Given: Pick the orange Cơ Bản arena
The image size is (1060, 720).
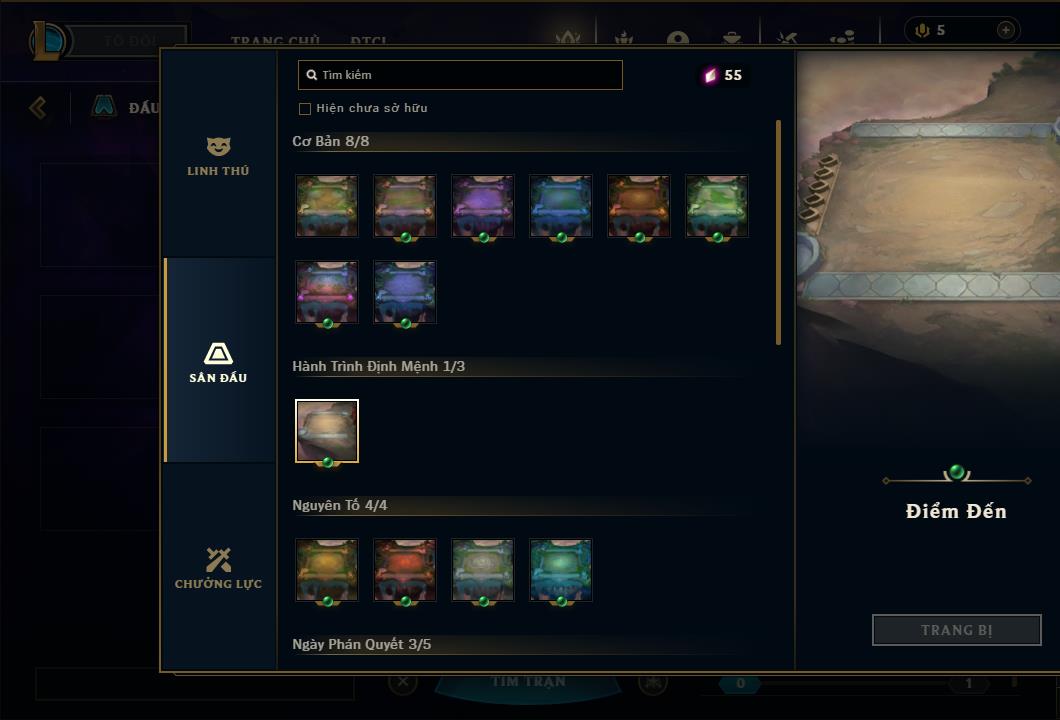Looking at the screenshot, I should click(x=638, y=206).
